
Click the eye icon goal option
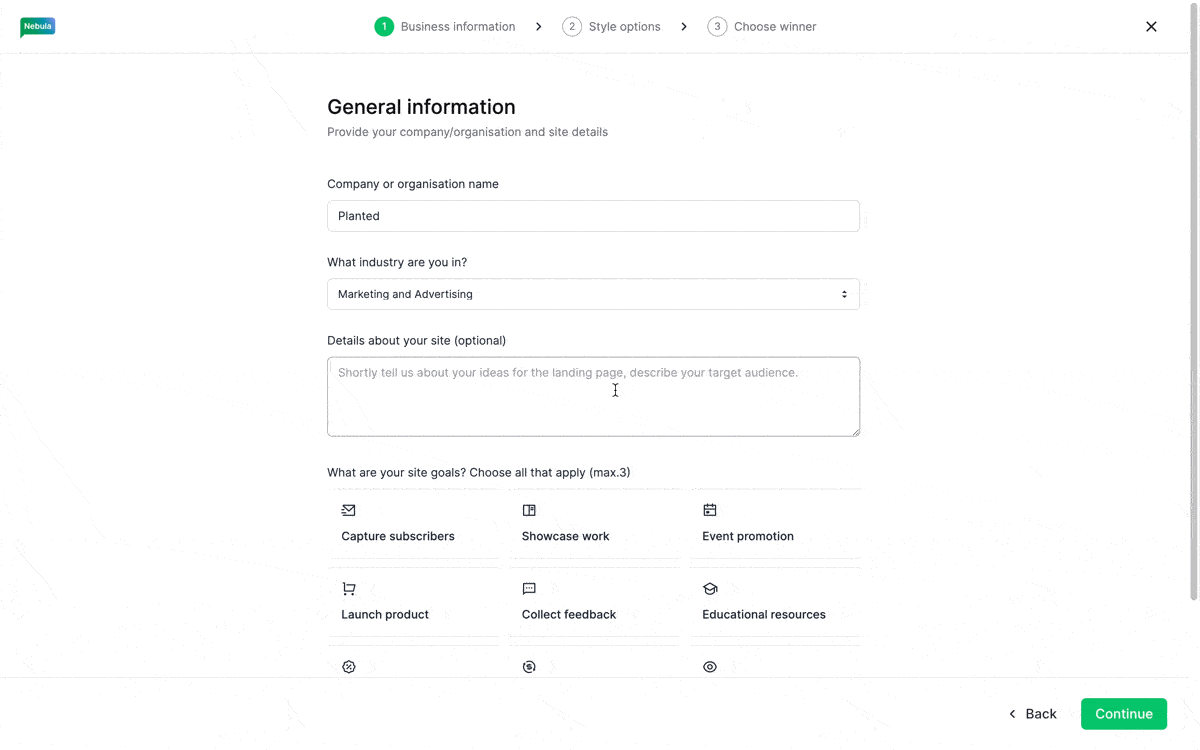tap(710, 667)
